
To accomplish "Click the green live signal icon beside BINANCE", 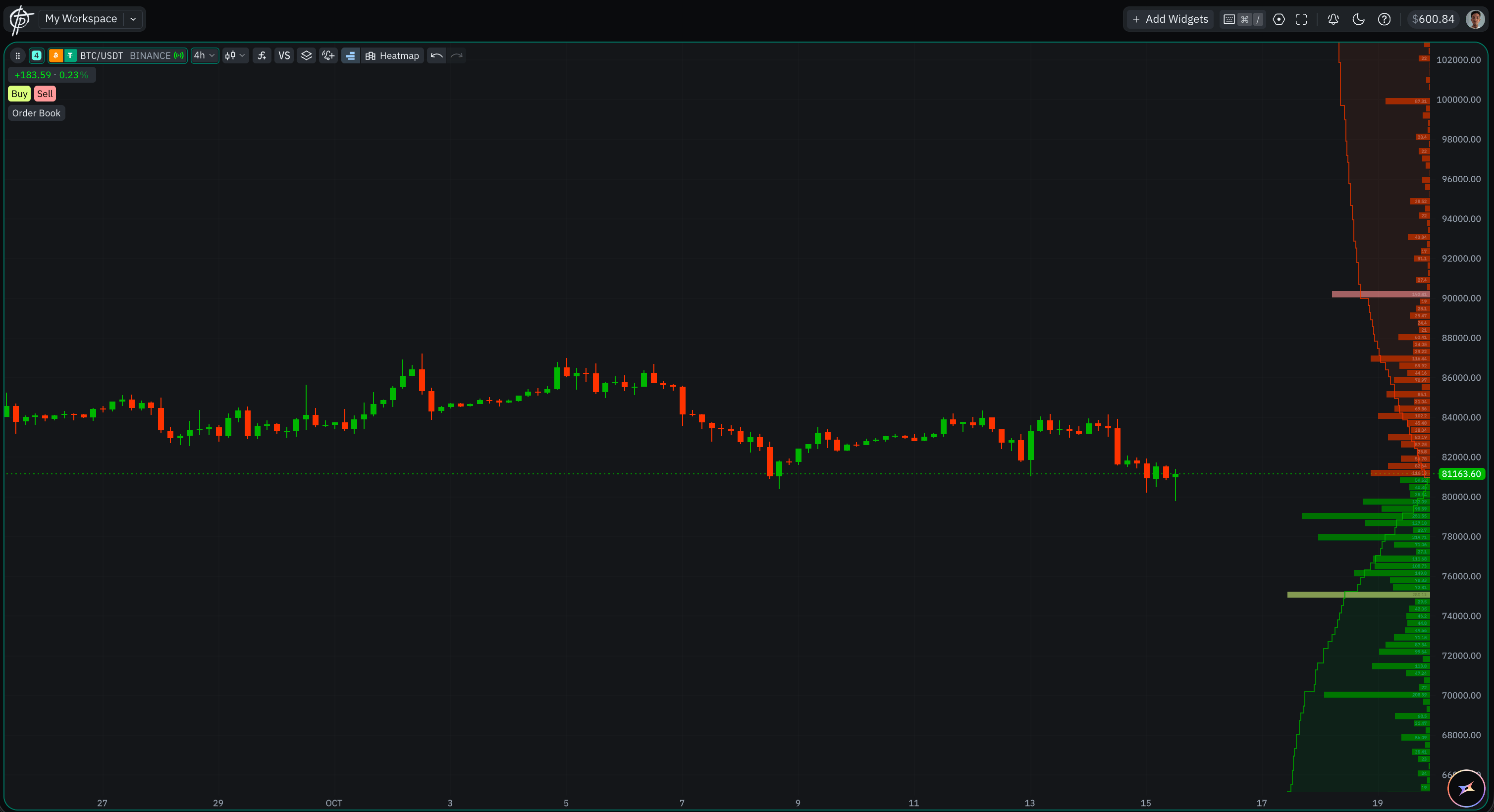I will point(179,55).
